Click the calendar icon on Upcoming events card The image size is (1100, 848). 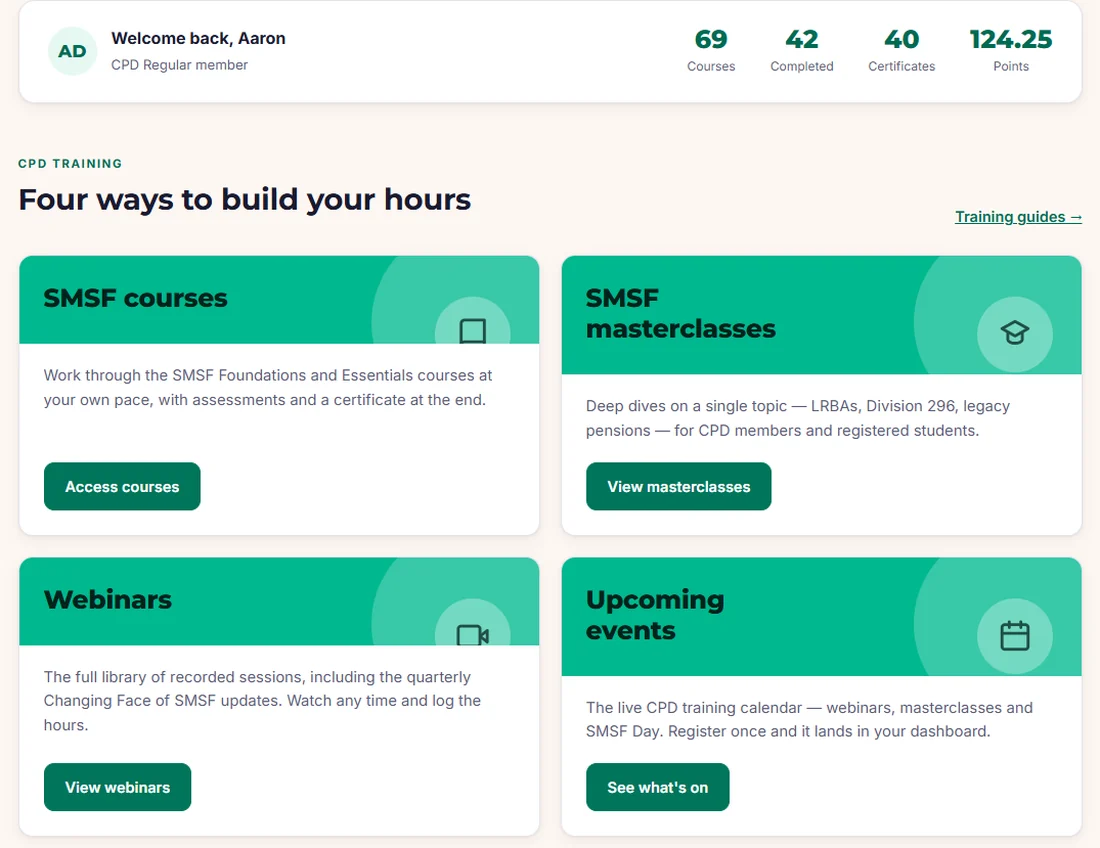[1014, 635]
